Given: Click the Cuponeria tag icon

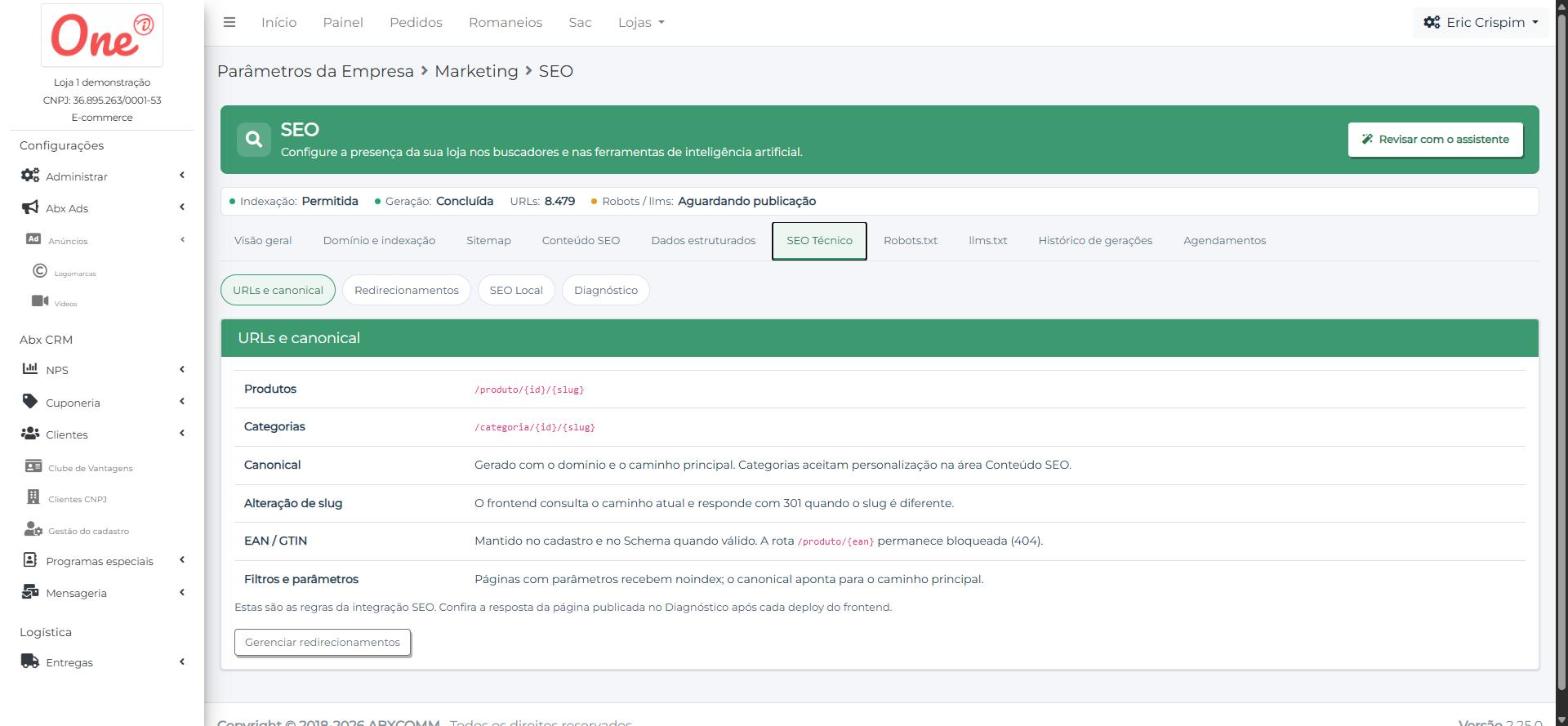Looking at the screenshot, I should 30,402.
